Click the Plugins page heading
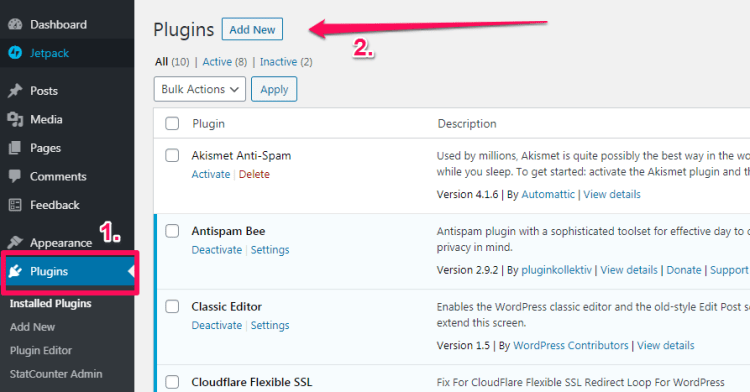 pyautogui.click(x=183, y=30)
